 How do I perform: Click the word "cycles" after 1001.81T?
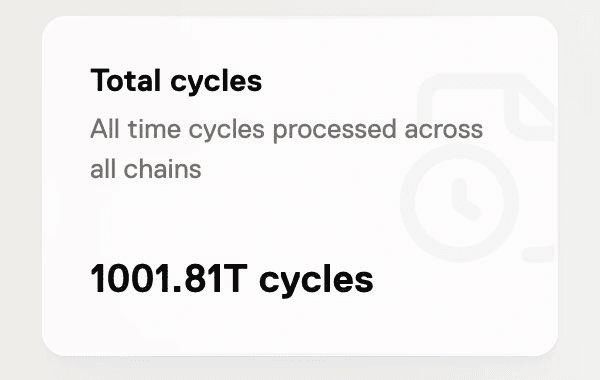point(316,281)
